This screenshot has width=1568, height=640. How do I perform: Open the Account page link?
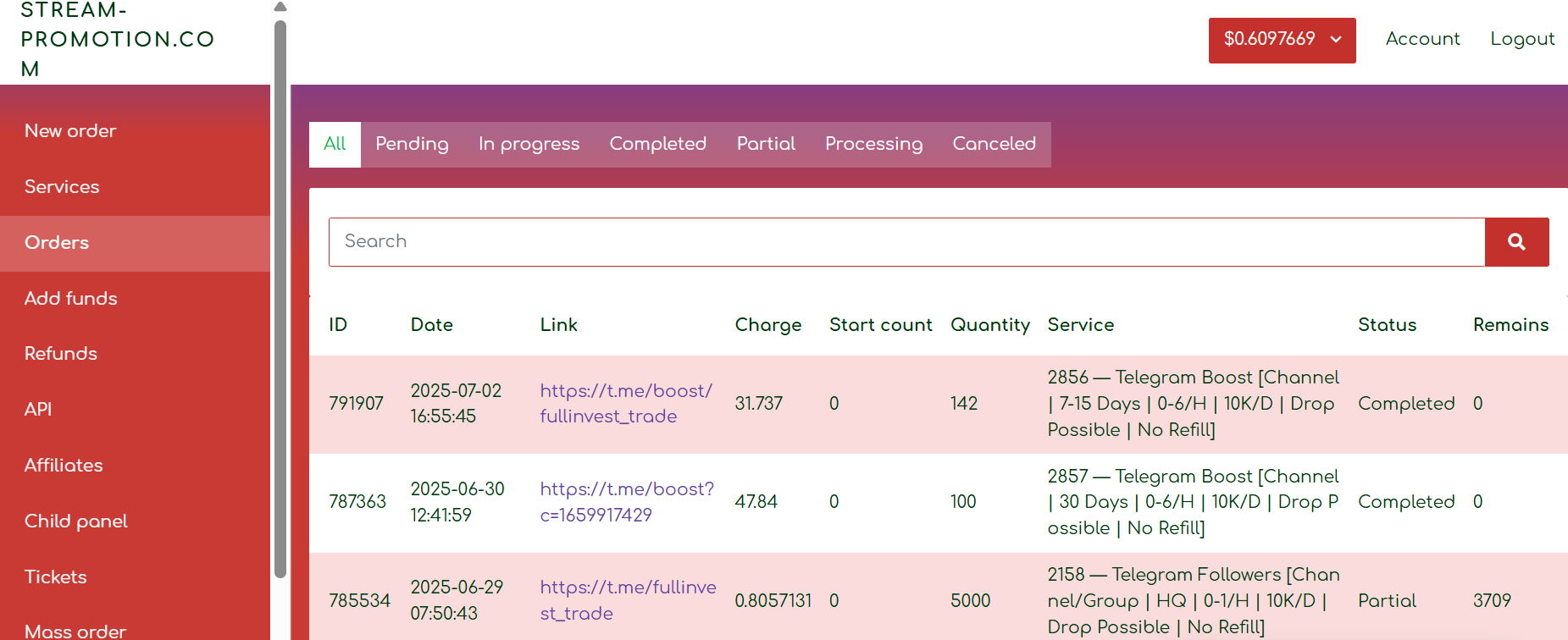pyautogui.click(x=1422, y=39)
